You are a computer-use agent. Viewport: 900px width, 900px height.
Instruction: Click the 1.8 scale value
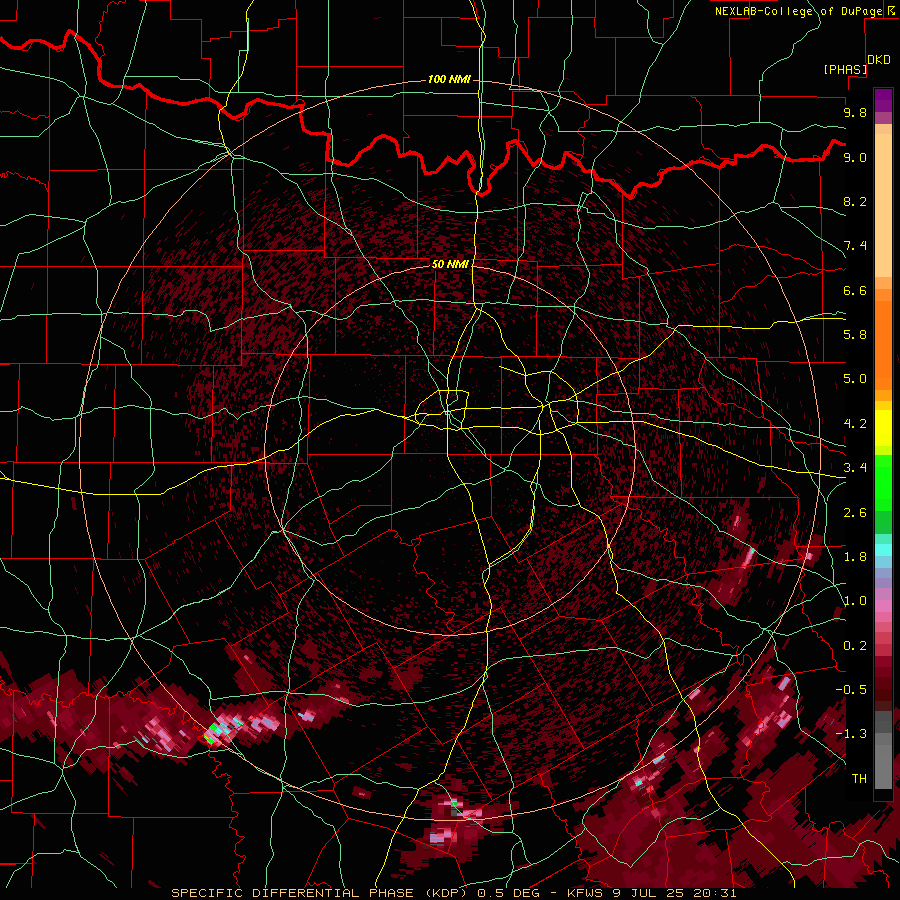855,557
